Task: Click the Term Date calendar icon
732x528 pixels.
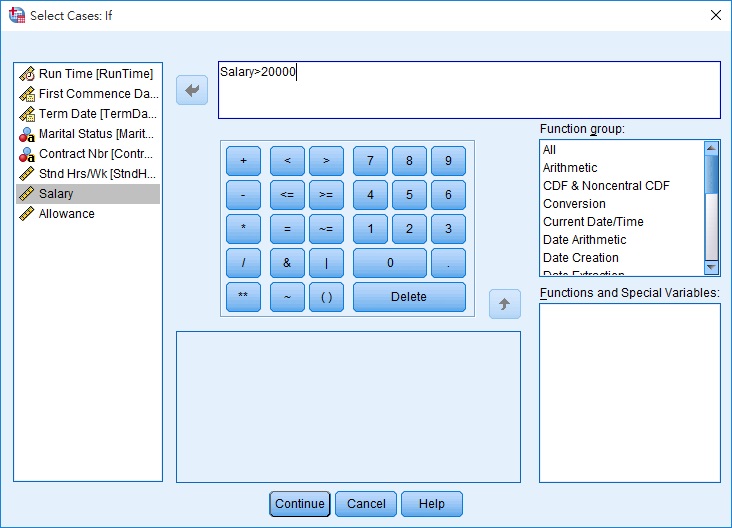Action: tap(27, 114)
